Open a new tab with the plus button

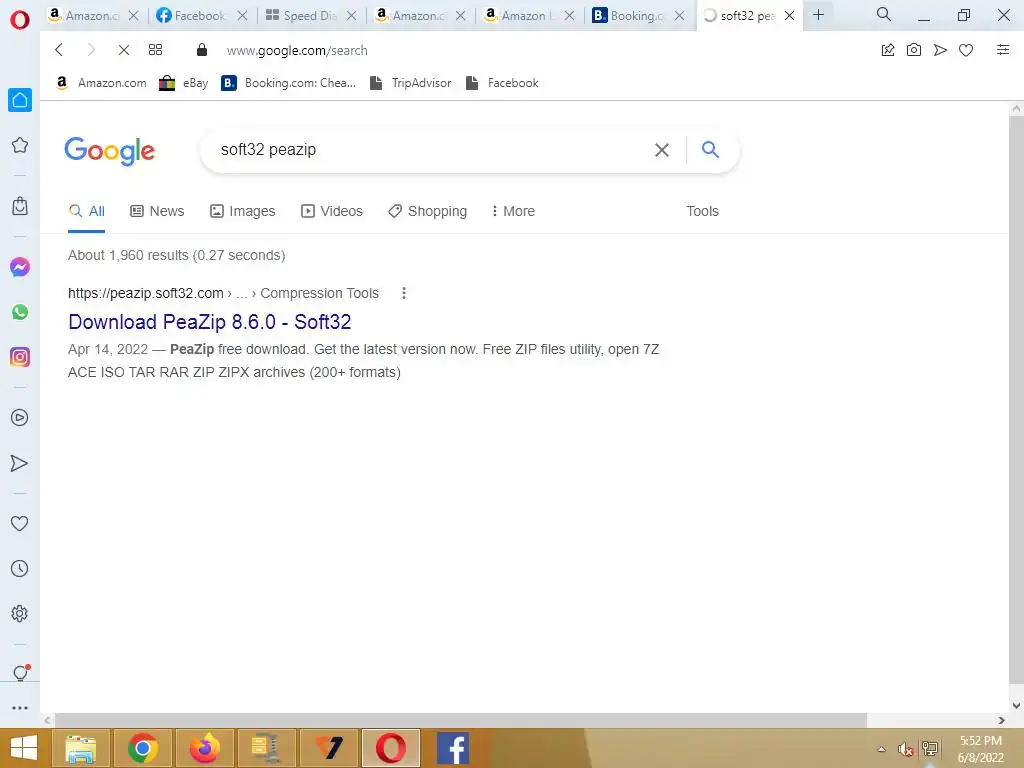[x=818, y=15]
